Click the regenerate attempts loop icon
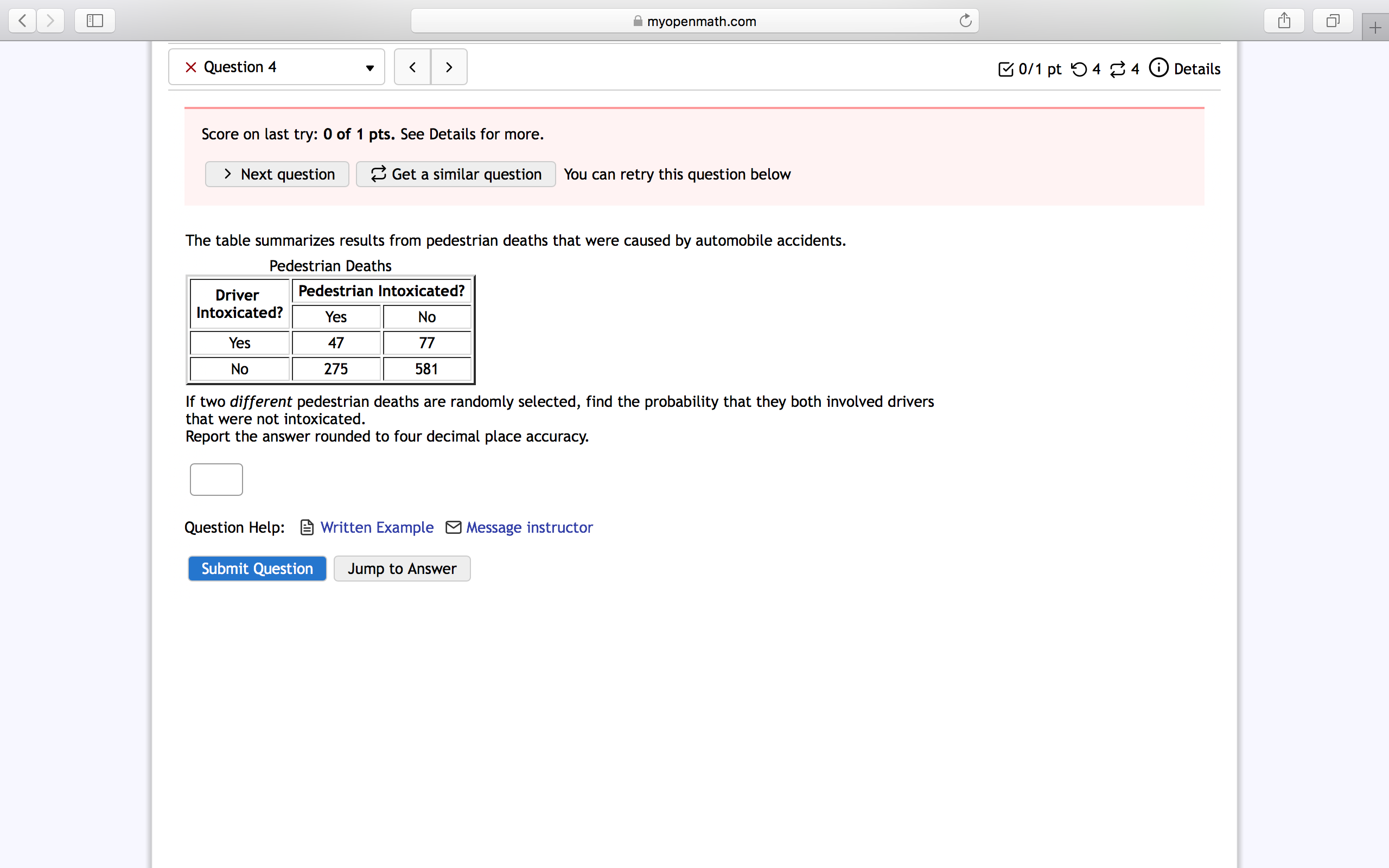Image resolution: width=1389 pixels, height=868 pixels. pyautogui.click(x=1117, y=69)
